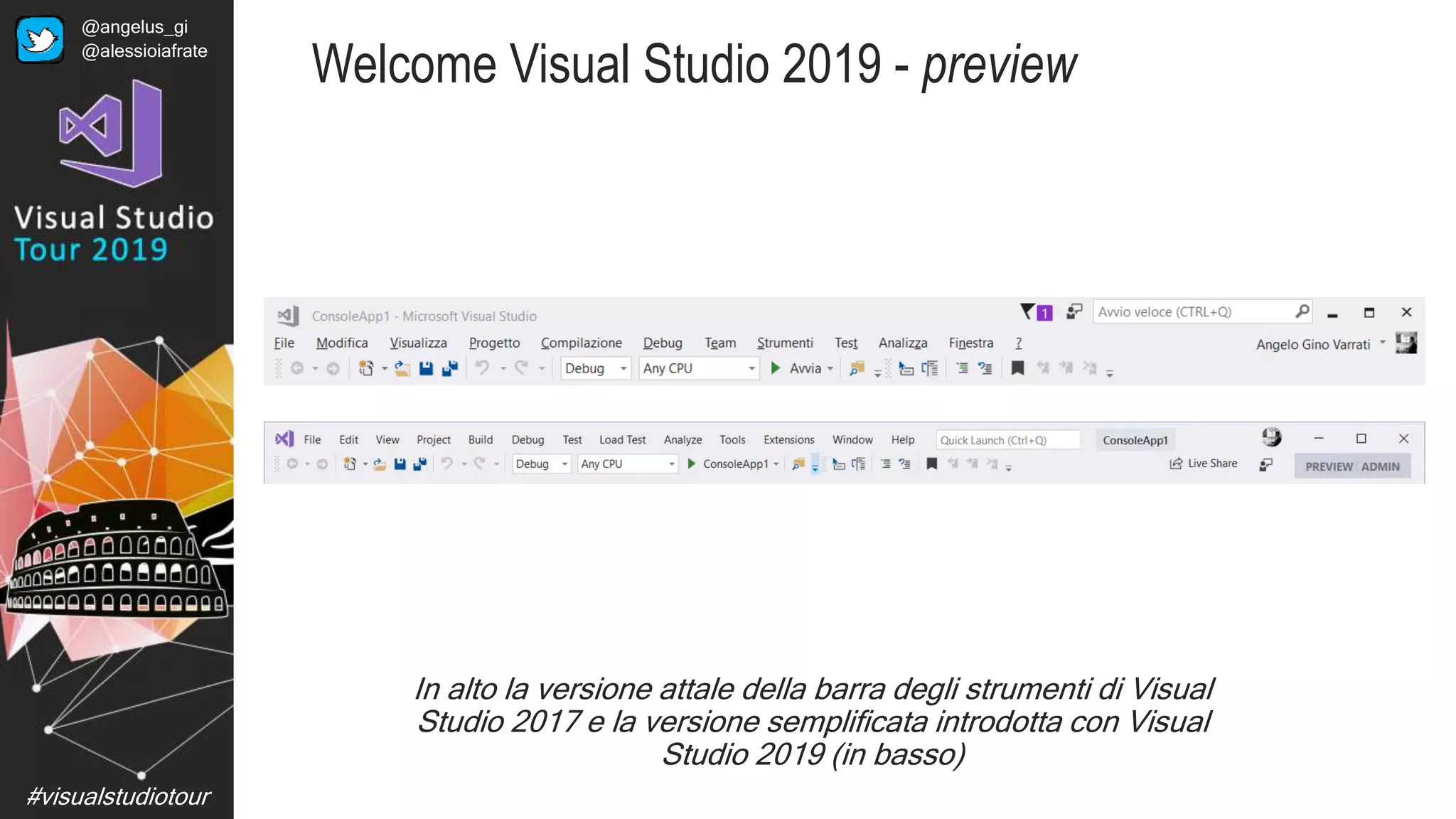Open the Any CPU platform dropdown in VS 2019

tap(628, 464)
